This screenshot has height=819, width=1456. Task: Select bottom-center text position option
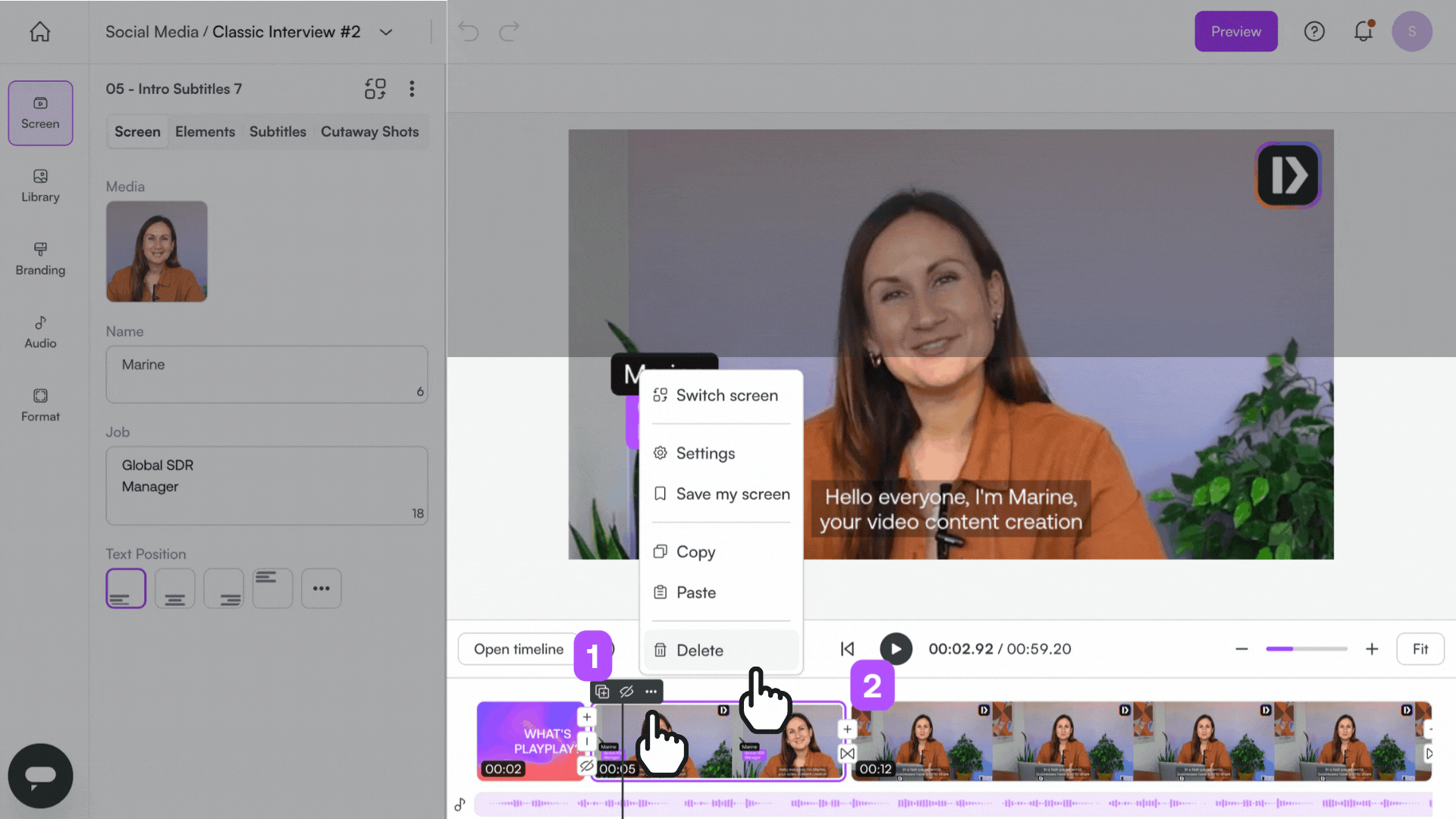[x=174, y=588]
